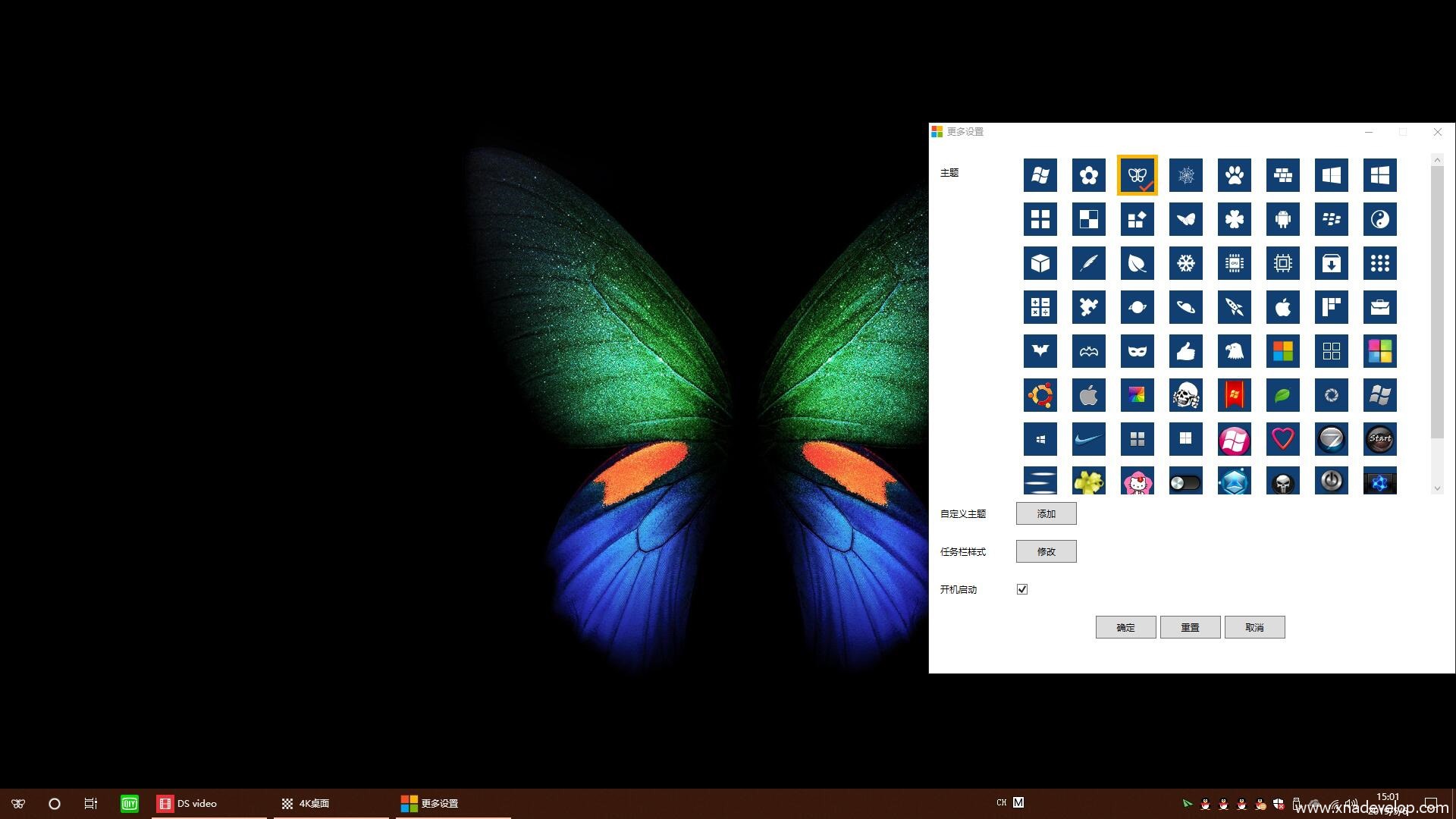Uncheck the 开机启动 startup checkbox
1456x819 pixels.
point(1022,589)
